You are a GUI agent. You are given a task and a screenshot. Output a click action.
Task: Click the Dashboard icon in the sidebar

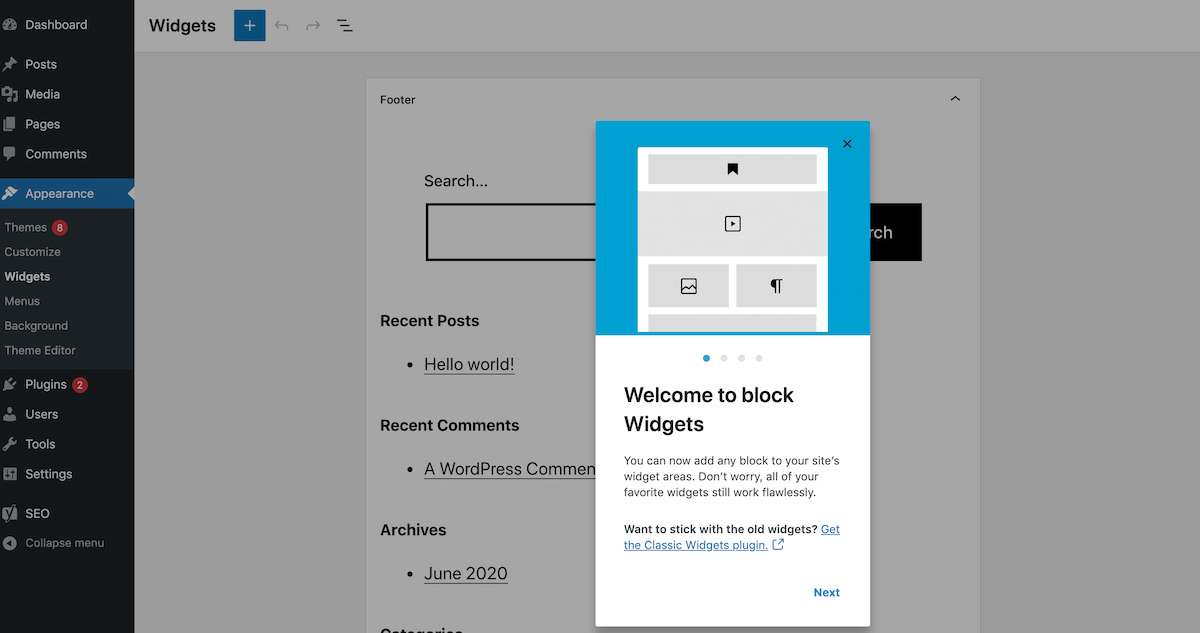tap(10, 25)
